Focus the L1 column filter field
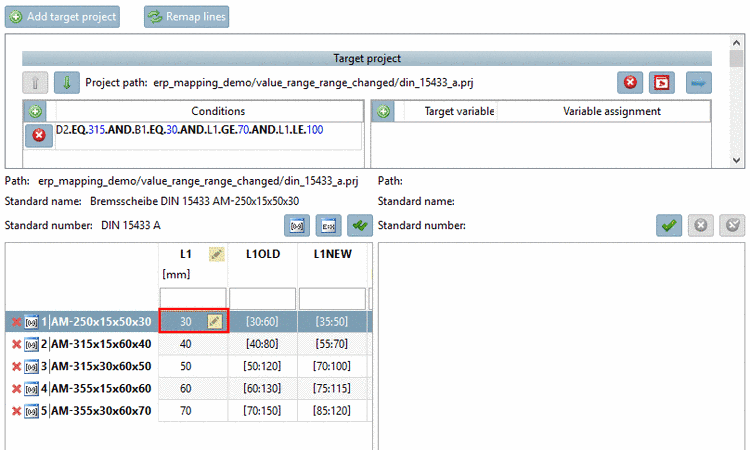Image resolution: width=750 pixels, height=450 pixels. [193, 299]
